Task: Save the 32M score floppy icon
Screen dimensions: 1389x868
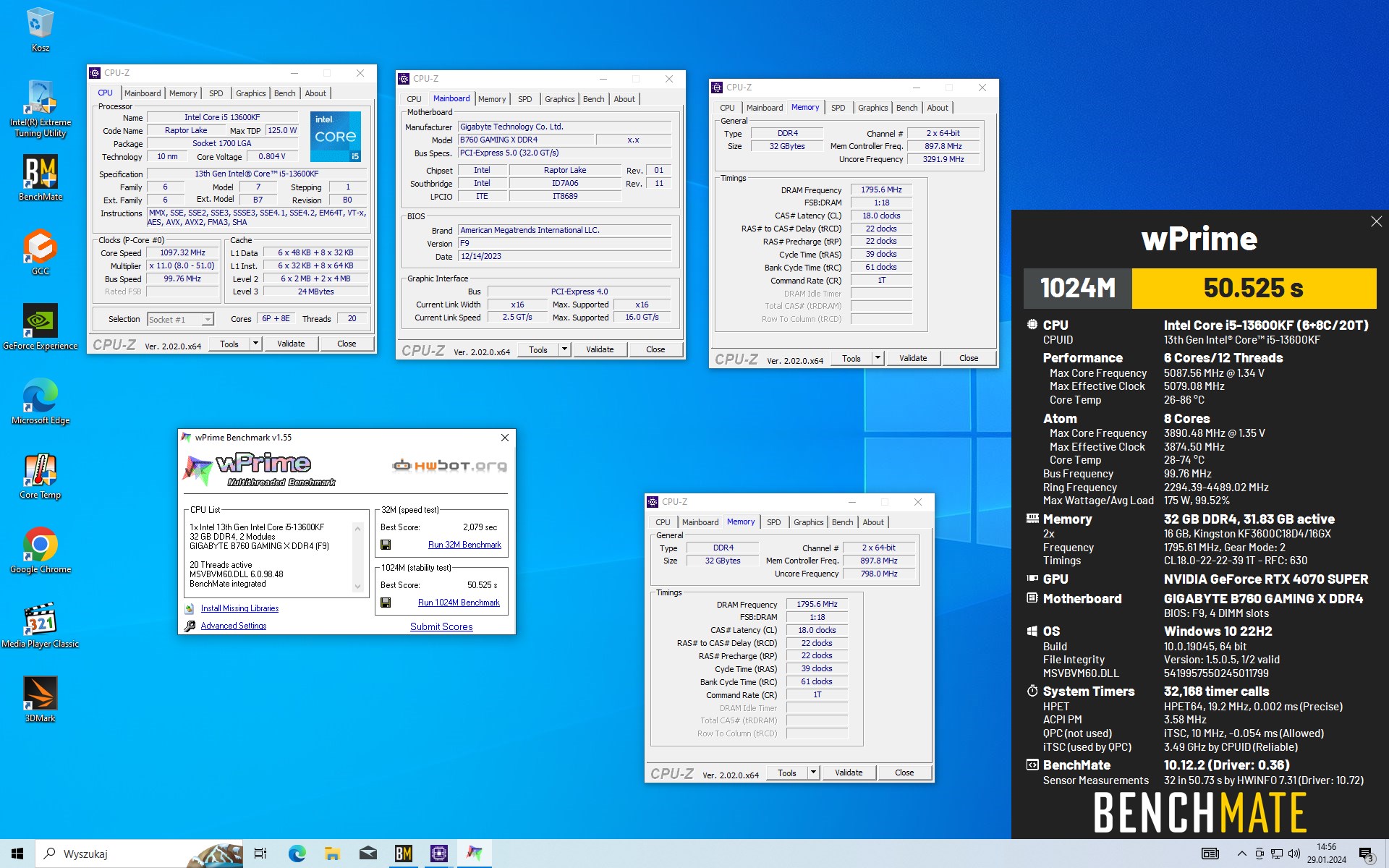Action: pos(386,545)
